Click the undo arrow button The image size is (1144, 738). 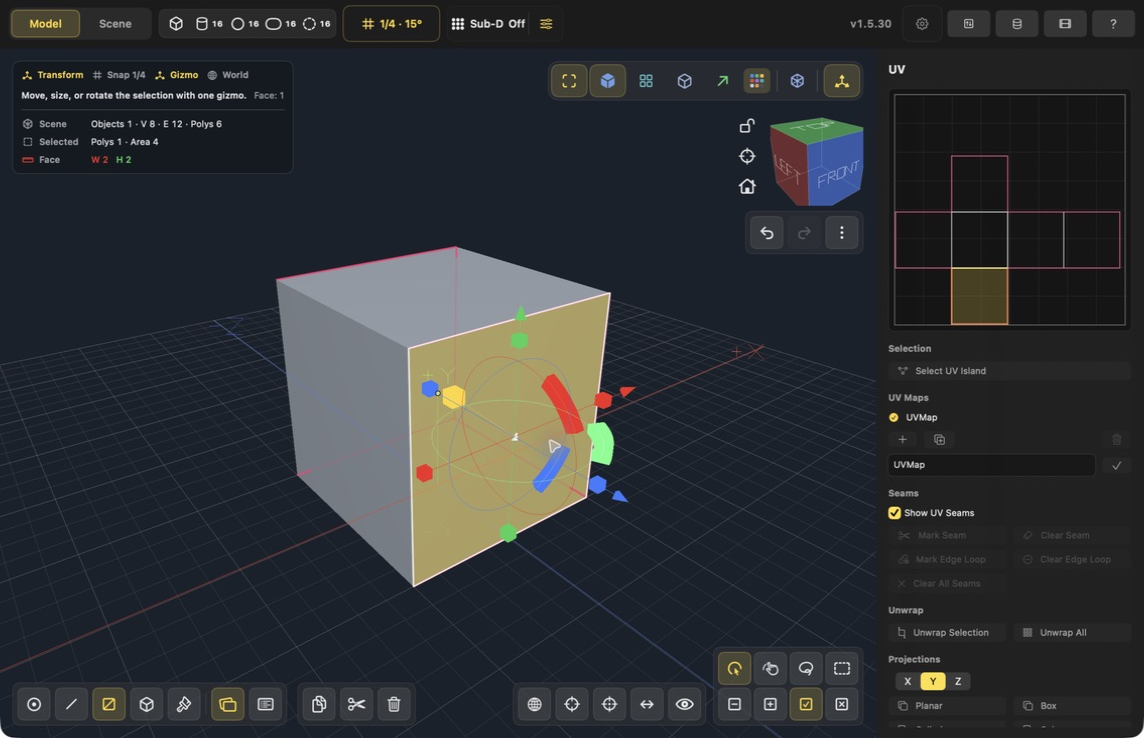pos(767,233)
